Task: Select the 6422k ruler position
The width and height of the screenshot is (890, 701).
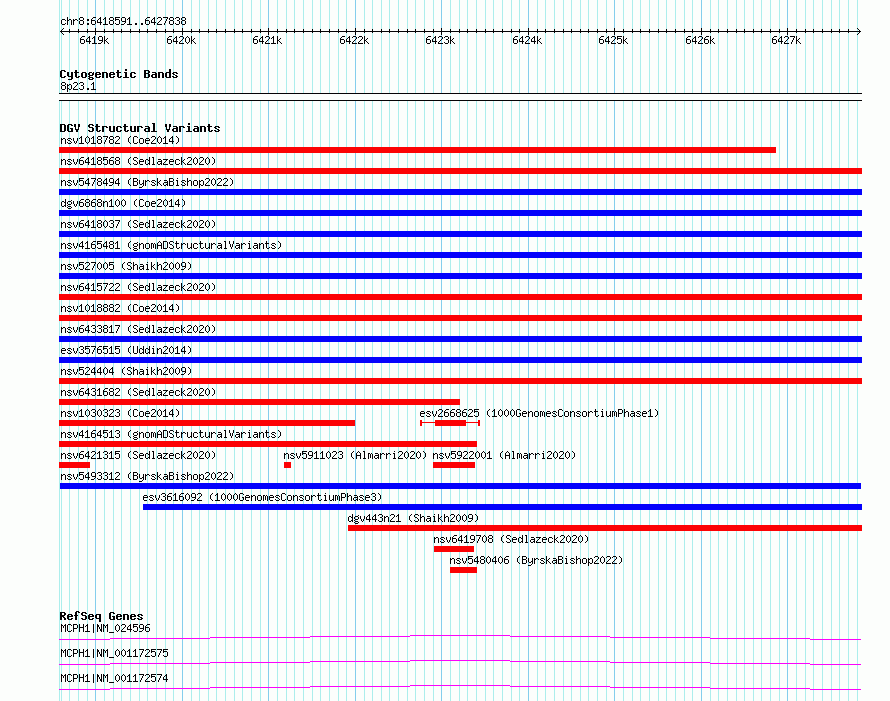Action: tap(354, 40)
